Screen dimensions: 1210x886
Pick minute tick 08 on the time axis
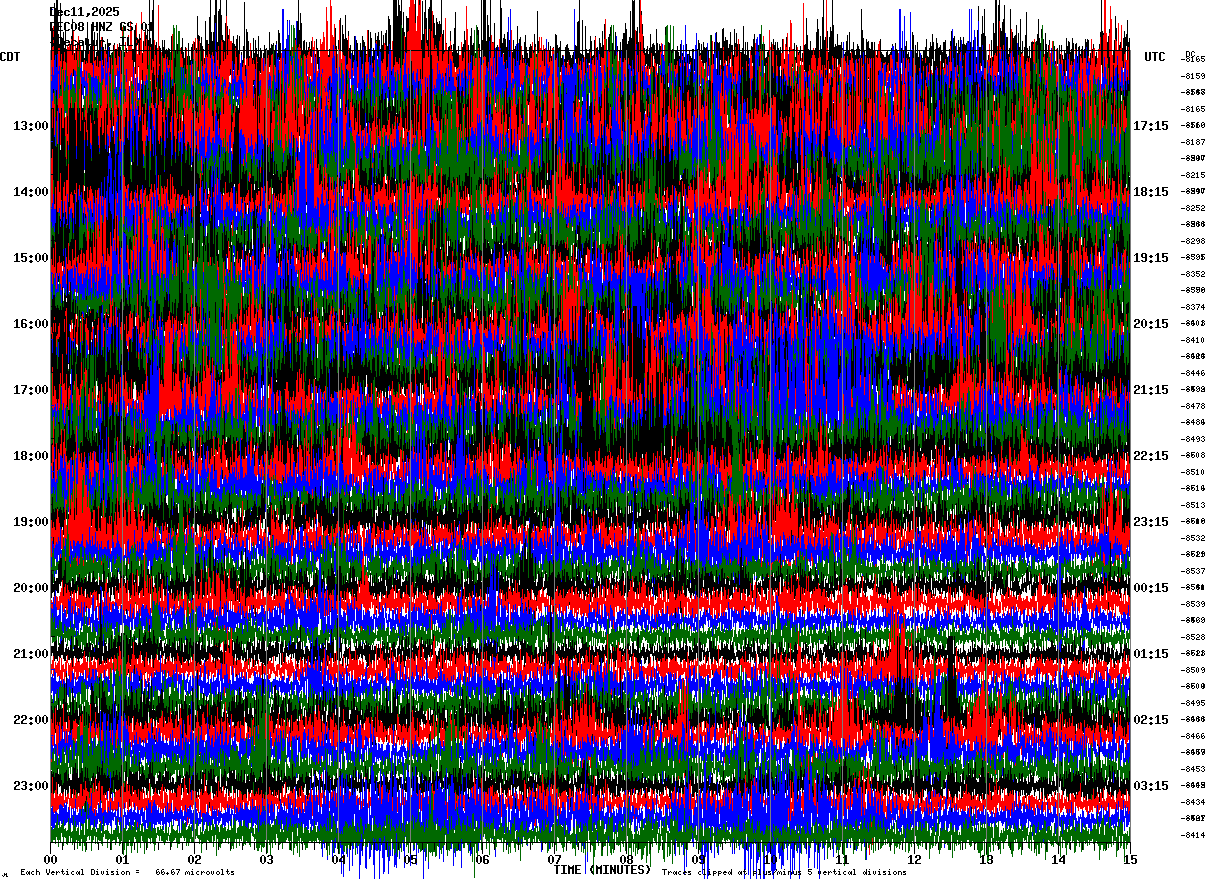[x=627, y=859]
